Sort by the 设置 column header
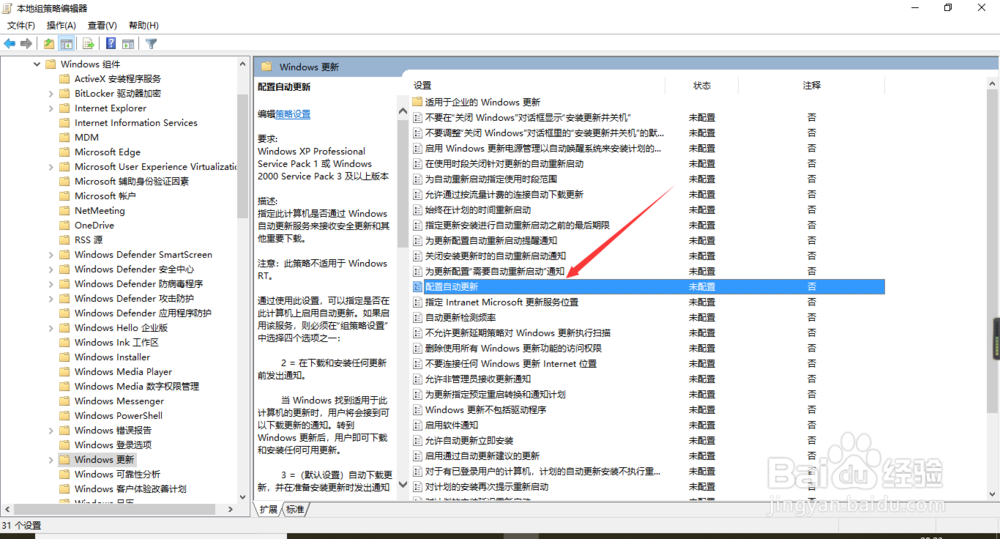This screenshot has height=539, width=1000. (x=422, y=85)
